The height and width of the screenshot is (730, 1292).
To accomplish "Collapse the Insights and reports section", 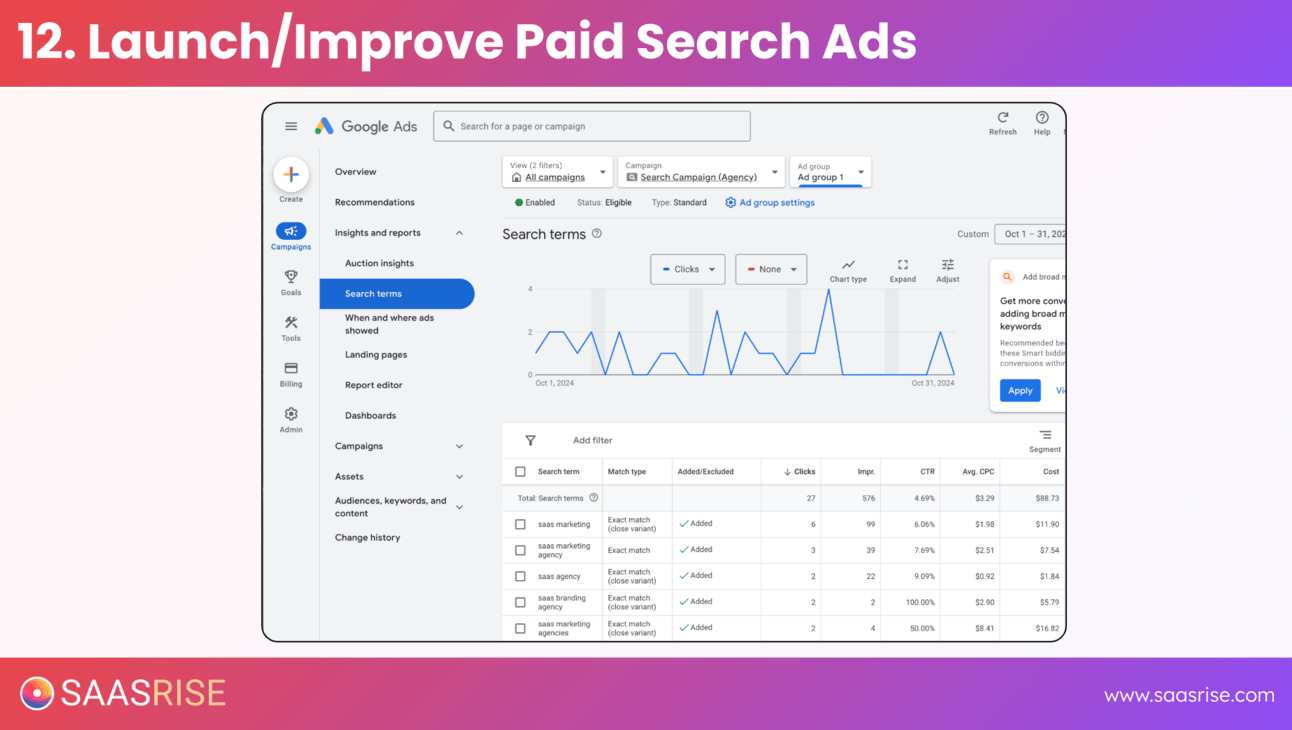I will (x=459, y=233).
